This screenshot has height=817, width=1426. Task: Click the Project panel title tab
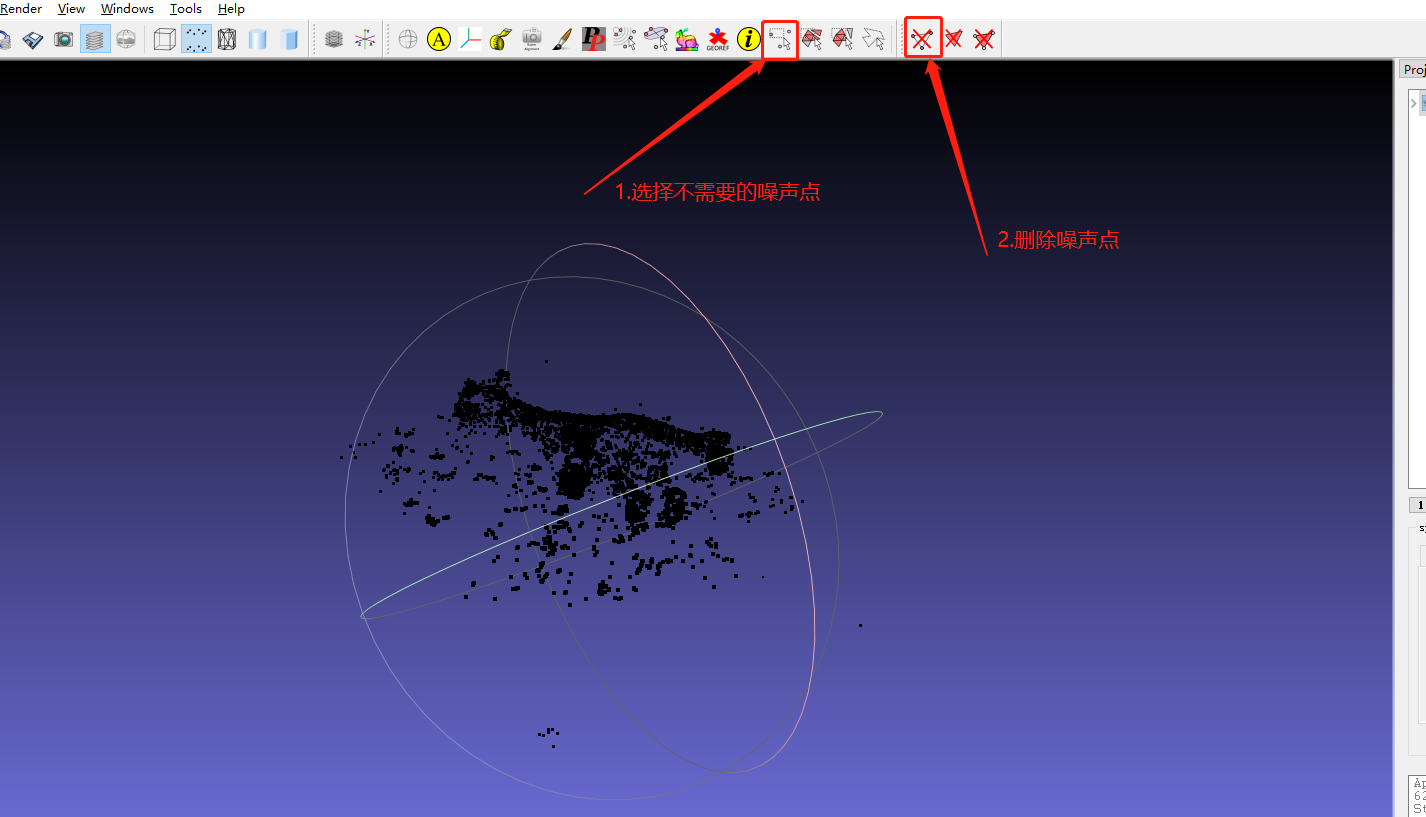1414,69
